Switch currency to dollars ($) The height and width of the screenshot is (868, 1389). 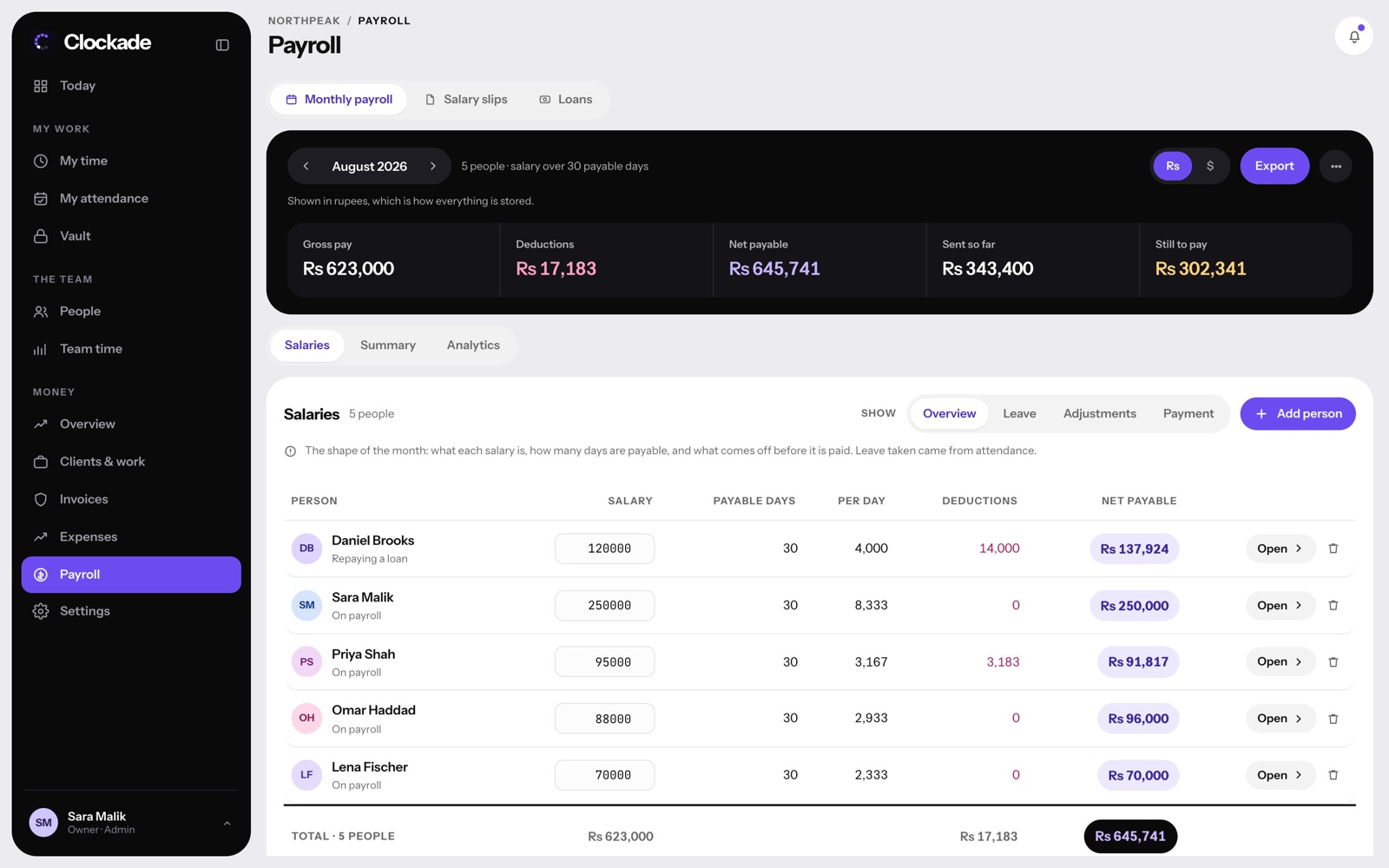[1209, 166]
